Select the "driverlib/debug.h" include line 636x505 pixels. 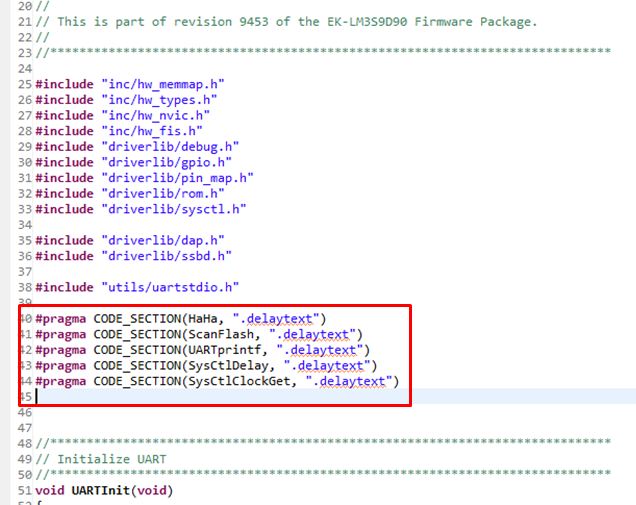[x=137, y=146]
